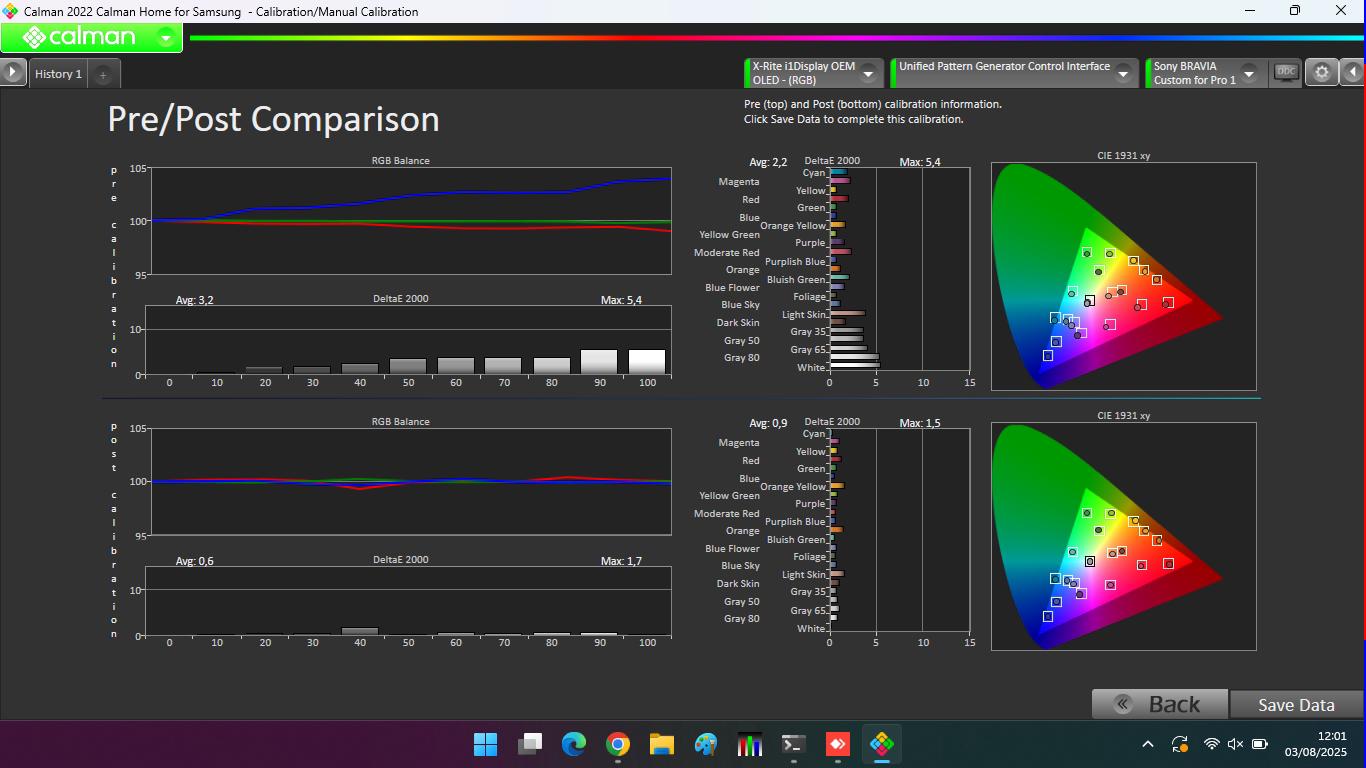Click the X-Rite i1Display OEM meter label
Image resolution: width=1366 pixels, height=768 pixels.
tap(803, 73)
